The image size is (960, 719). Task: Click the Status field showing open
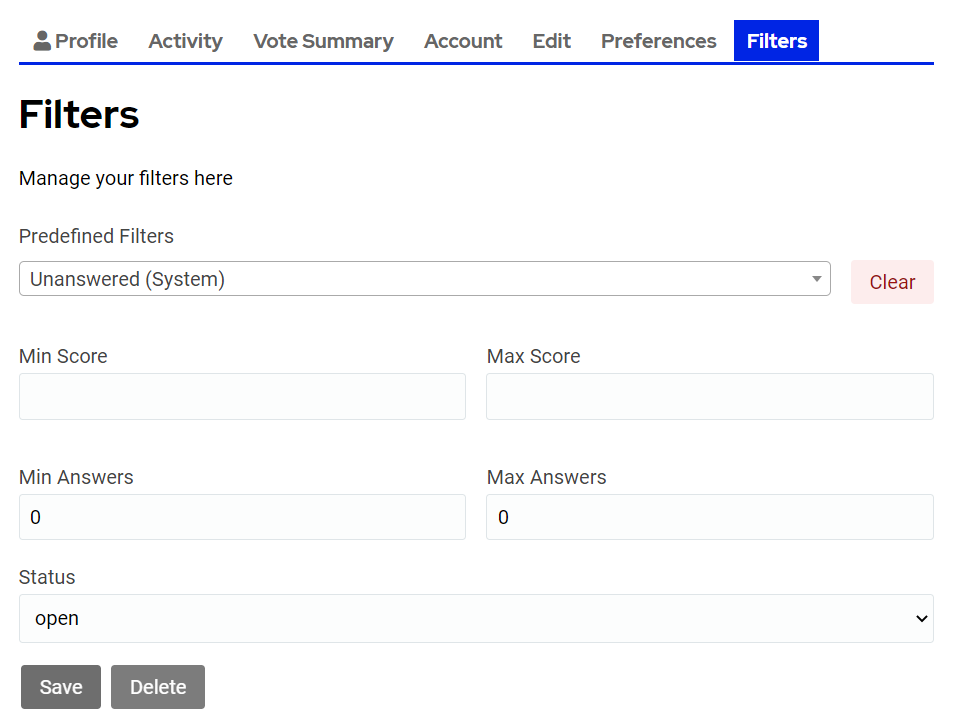(x=476, y=619)
